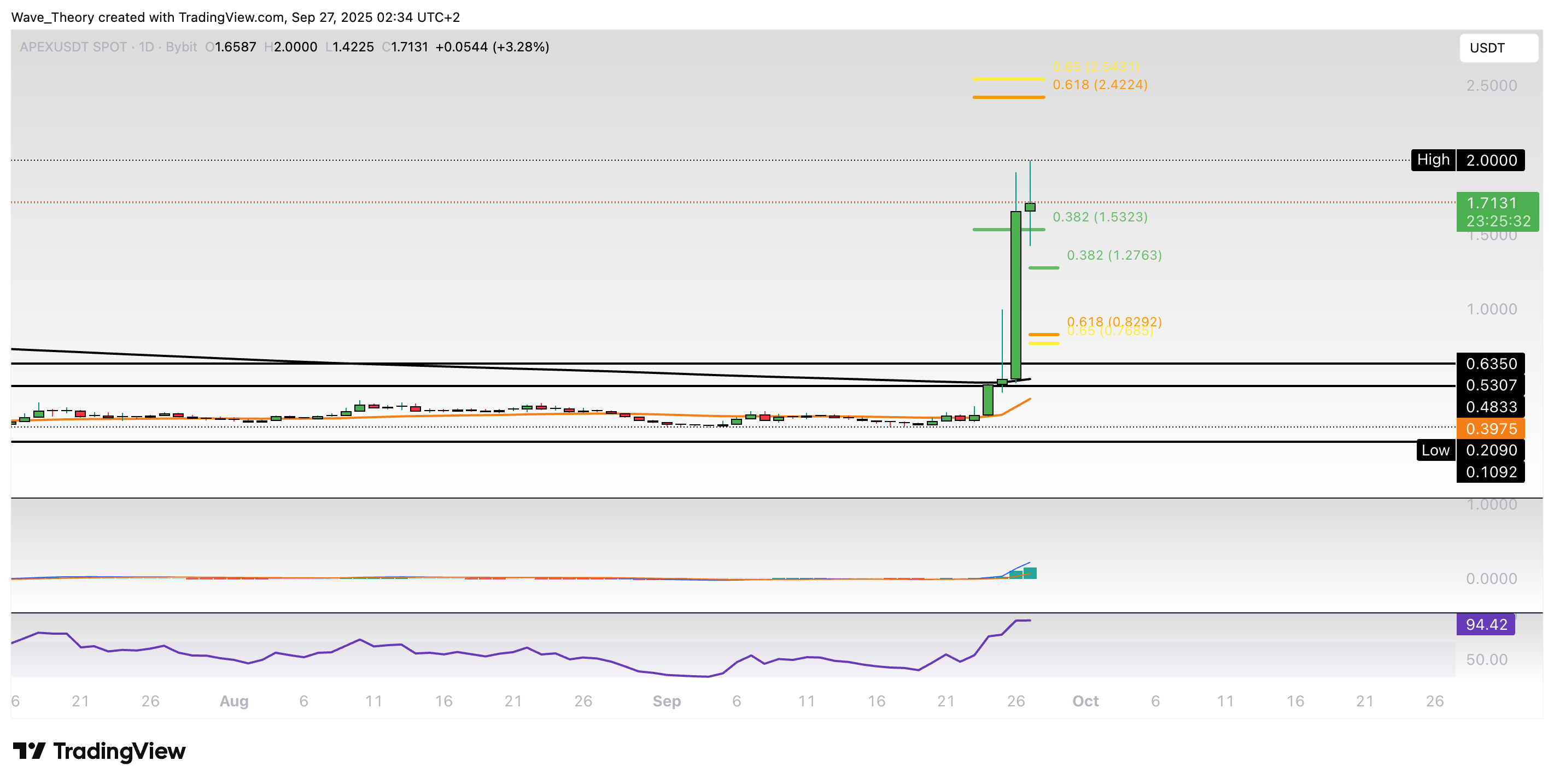Click the green 0.382 (1.5323) Fibonacci label
This screenshot has height=784, width=1554.
(x=1100, y=217)
